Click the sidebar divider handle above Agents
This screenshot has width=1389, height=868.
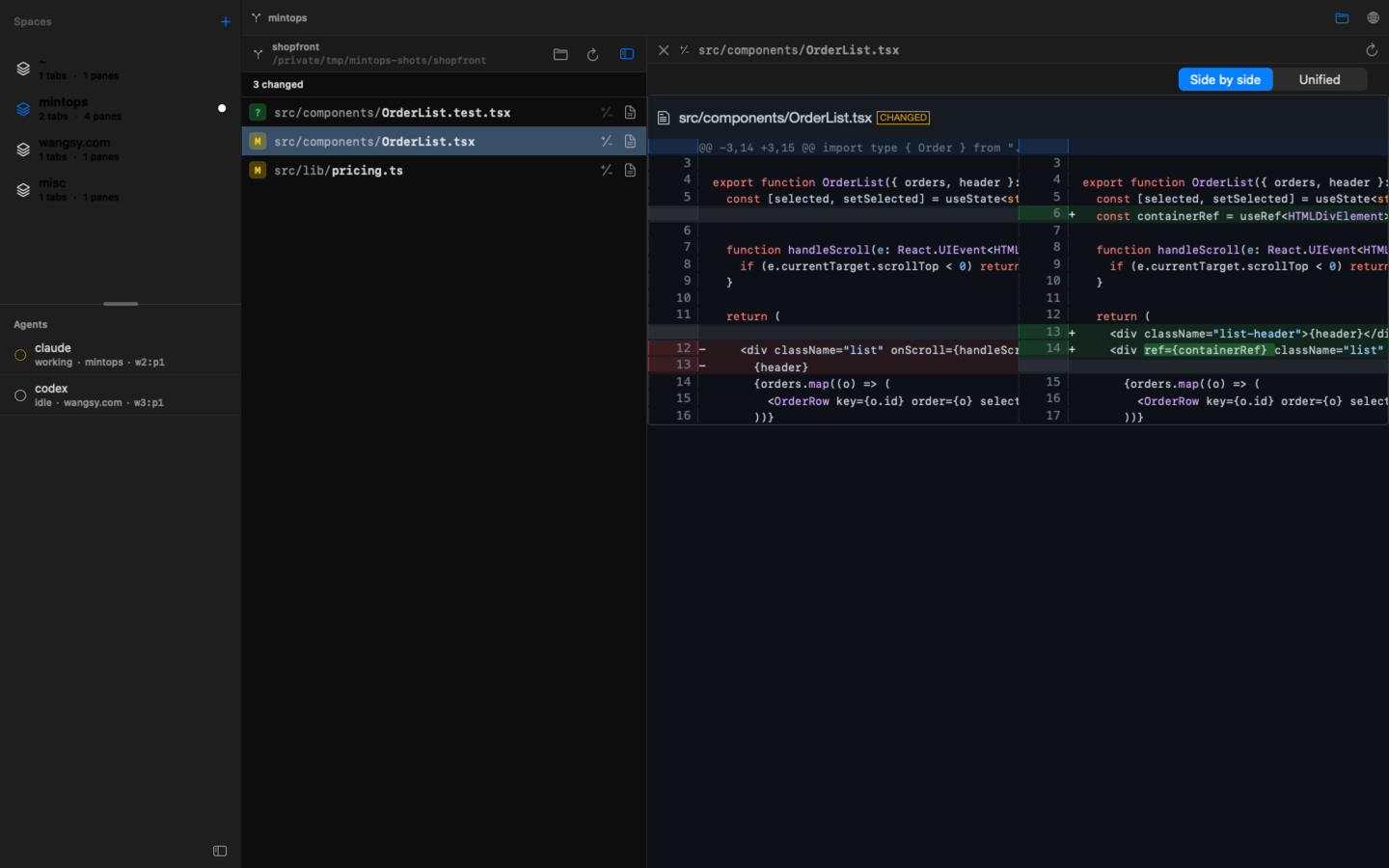121,304
